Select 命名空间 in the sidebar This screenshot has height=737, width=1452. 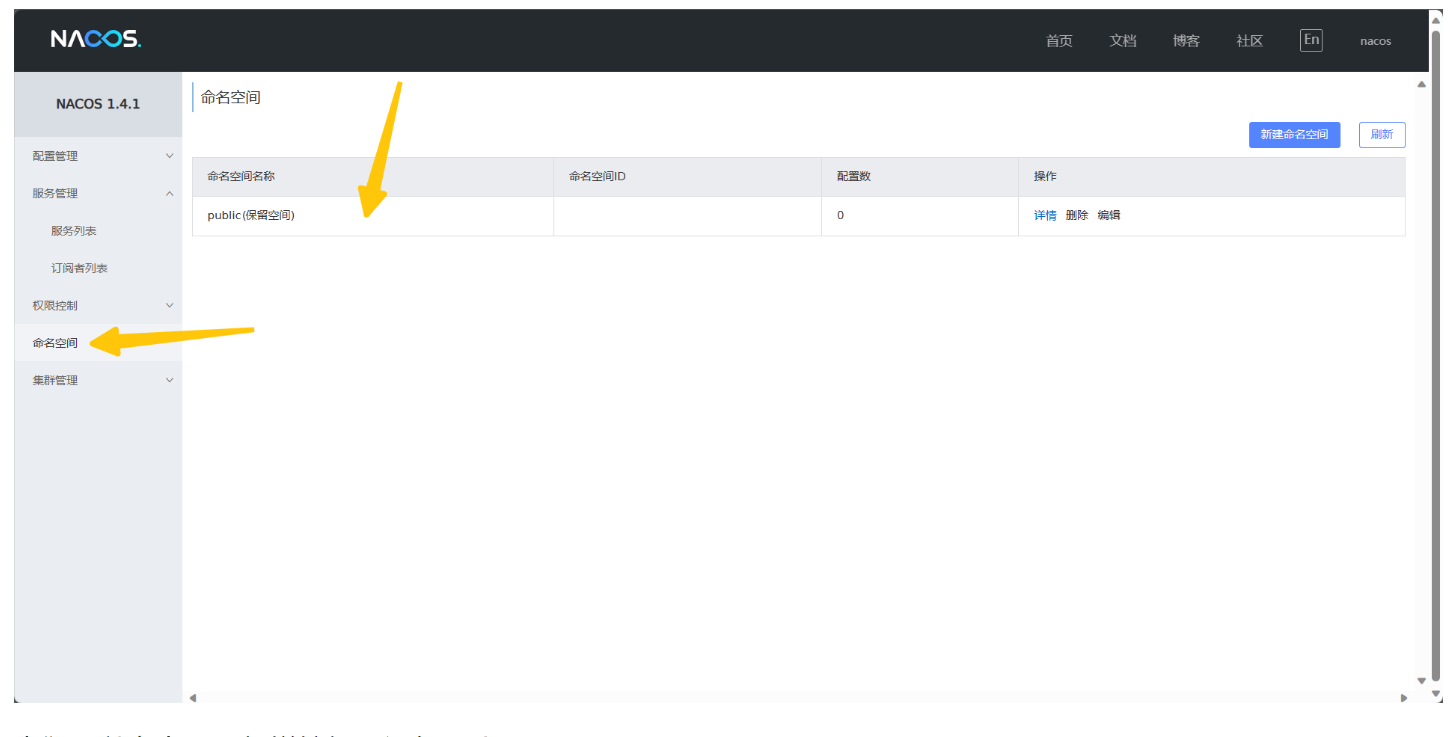(x=98, y=343)
